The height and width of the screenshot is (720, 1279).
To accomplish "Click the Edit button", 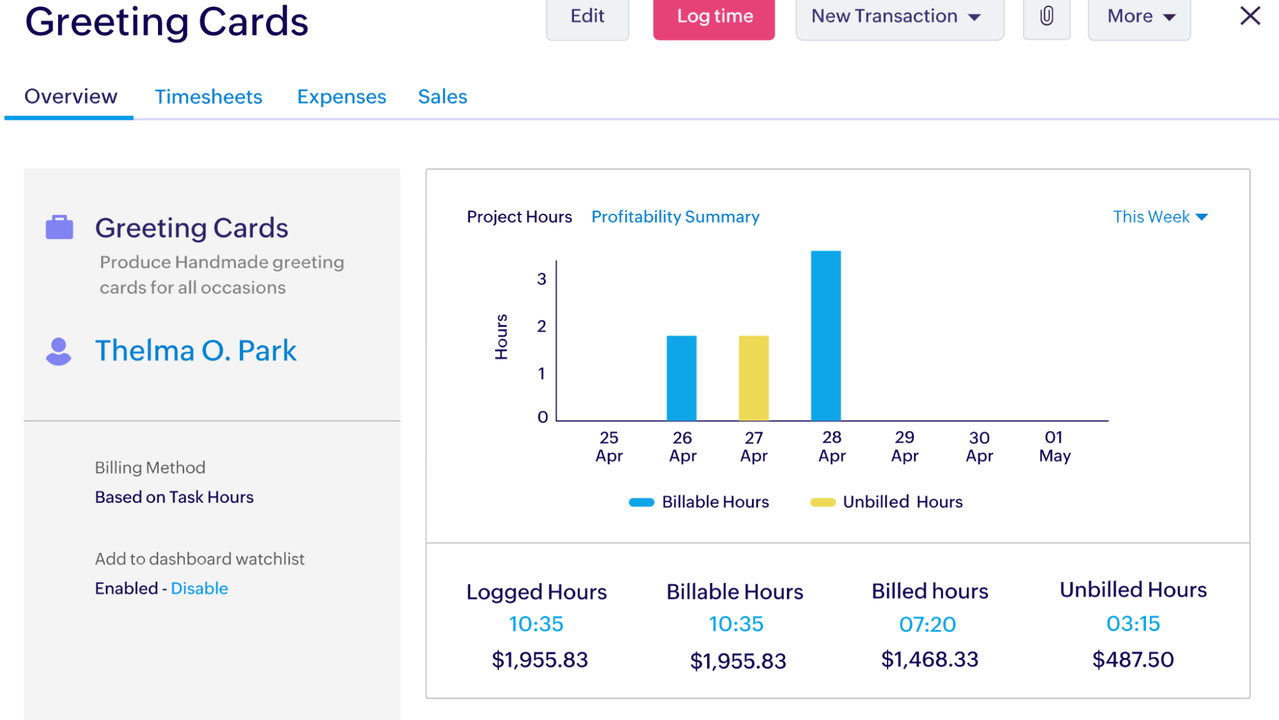I will [x=587, y=17].
